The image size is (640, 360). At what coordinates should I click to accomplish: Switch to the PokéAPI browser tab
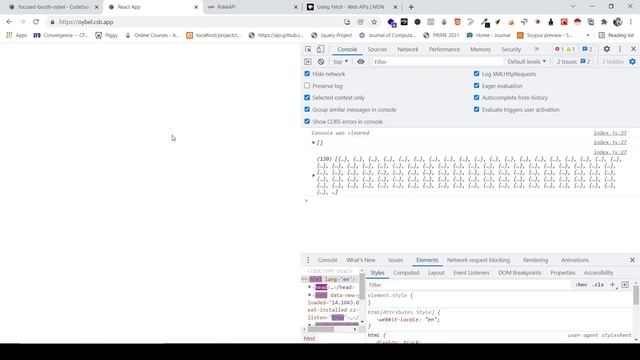coord(251,7)
